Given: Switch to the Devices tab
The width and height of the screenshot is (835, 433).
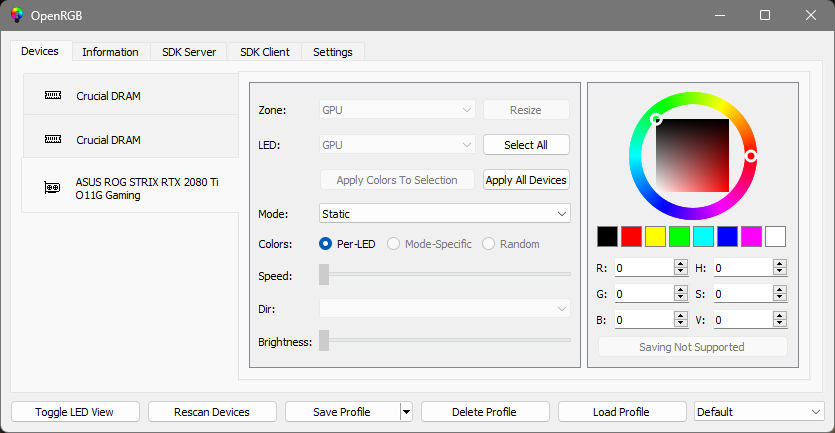Looking at the screenshot, I should tap(40, 51).
